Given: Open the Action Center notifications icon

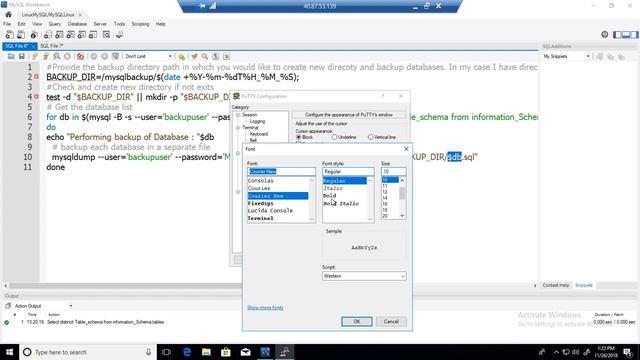Looking at the screenshot, I should [627, 352].
